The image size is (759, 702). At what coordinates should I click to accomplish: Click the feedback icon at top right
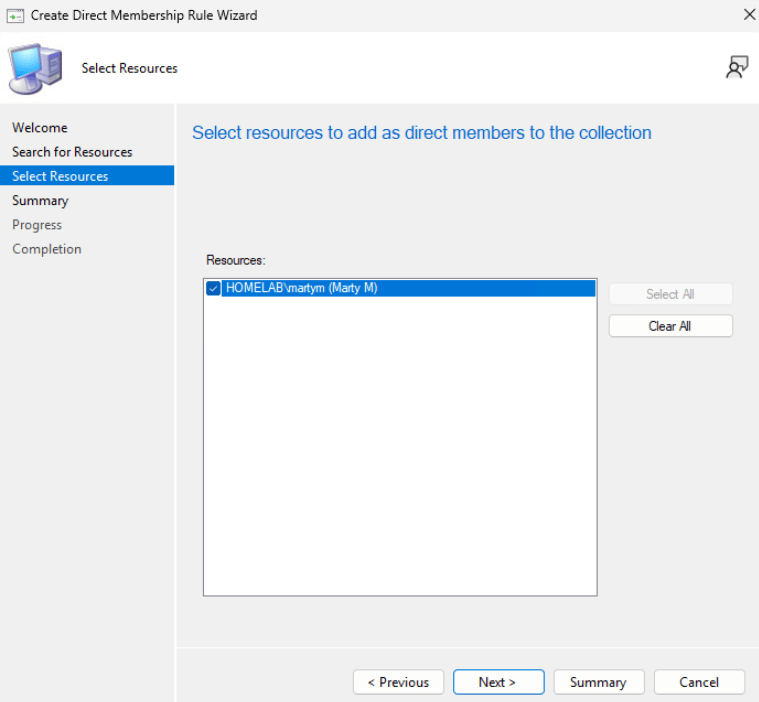tap(737, 67)
